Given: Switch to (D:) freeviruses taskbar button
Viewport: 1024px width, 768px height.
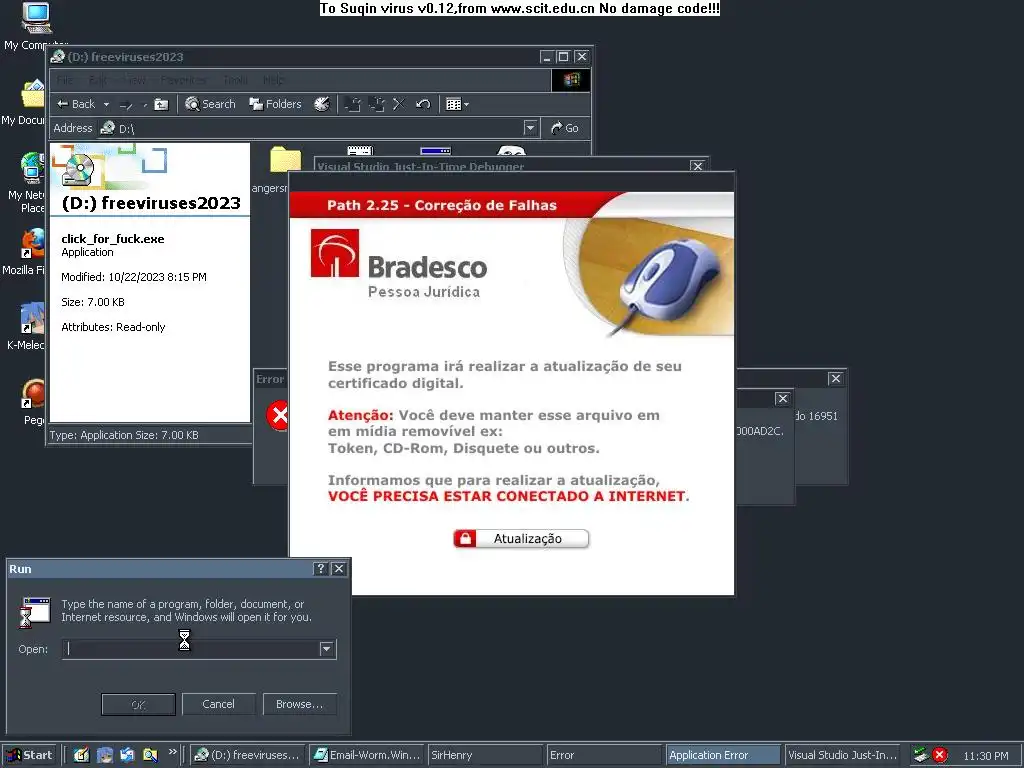Looking at the screenshot, I should [x=247, y=755].
